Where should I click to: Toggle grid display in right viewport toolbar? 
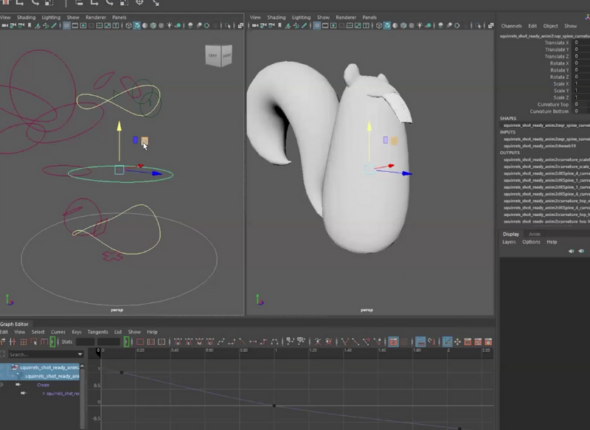(317, 26)
